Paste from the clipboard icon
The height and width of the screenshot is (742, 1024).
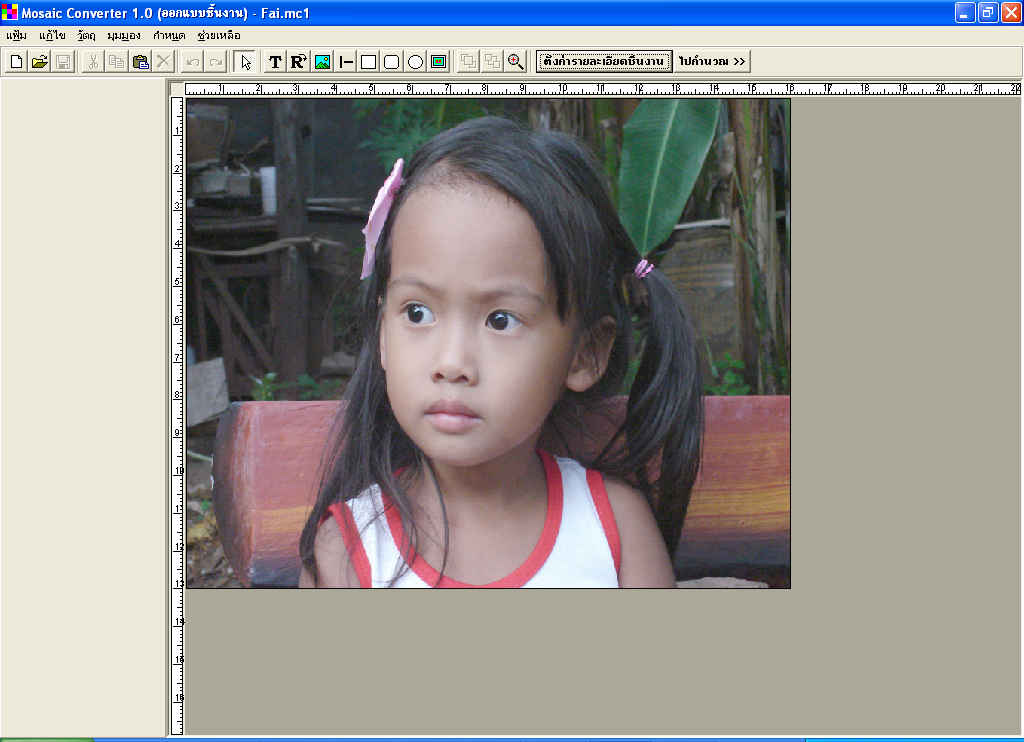[140, 62]
